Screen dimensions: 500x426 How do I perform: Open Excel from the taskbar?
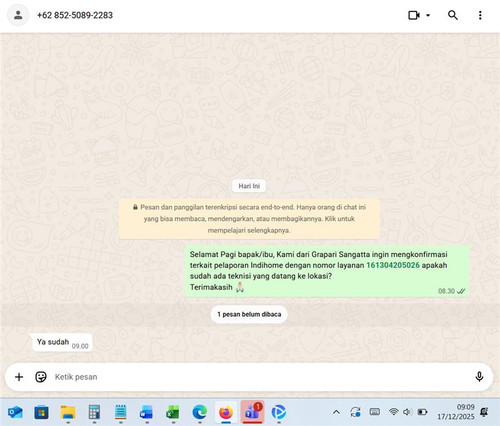click(173, 412)
